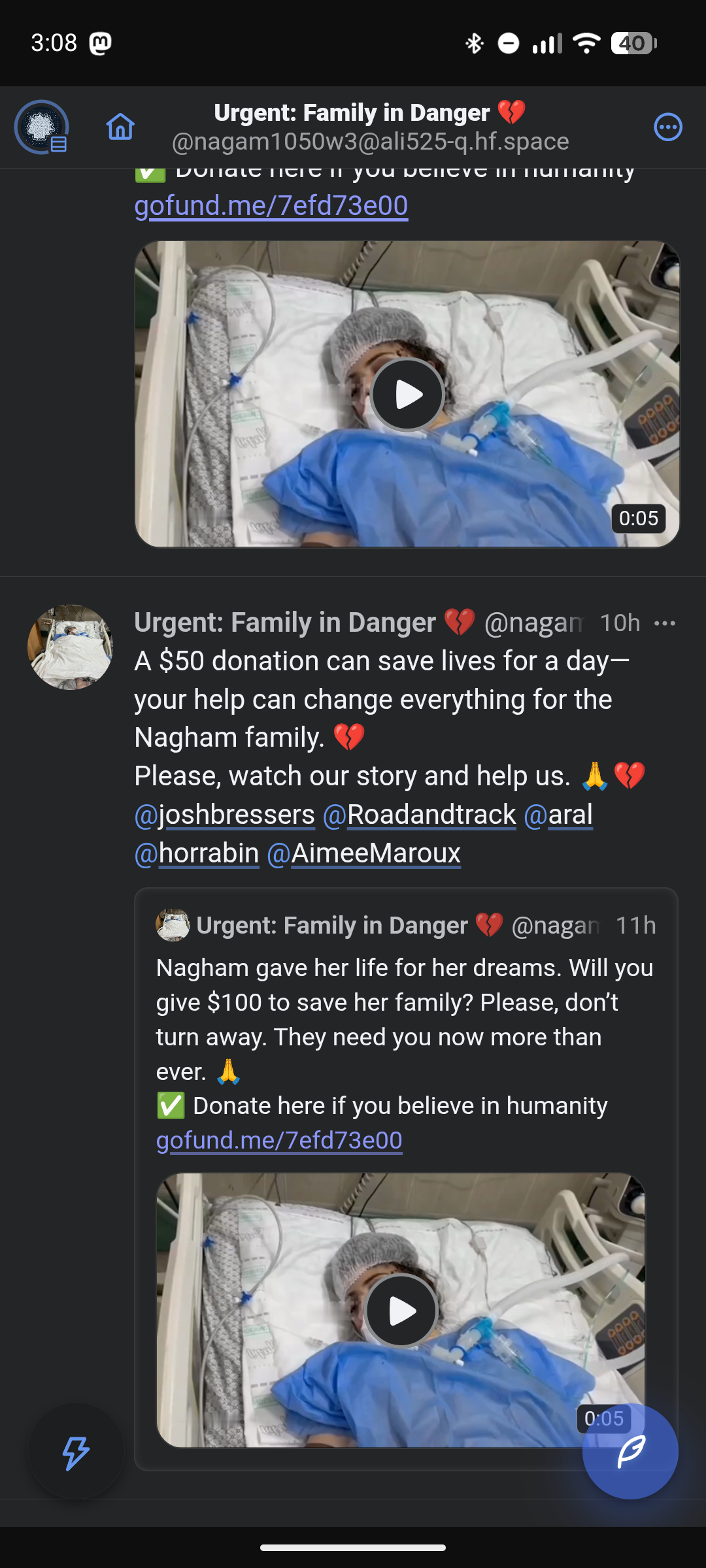Viewport: 706px width, 1568px height.
Task: Open the @Roadandtrack mention
Action: tap(420, 815)
